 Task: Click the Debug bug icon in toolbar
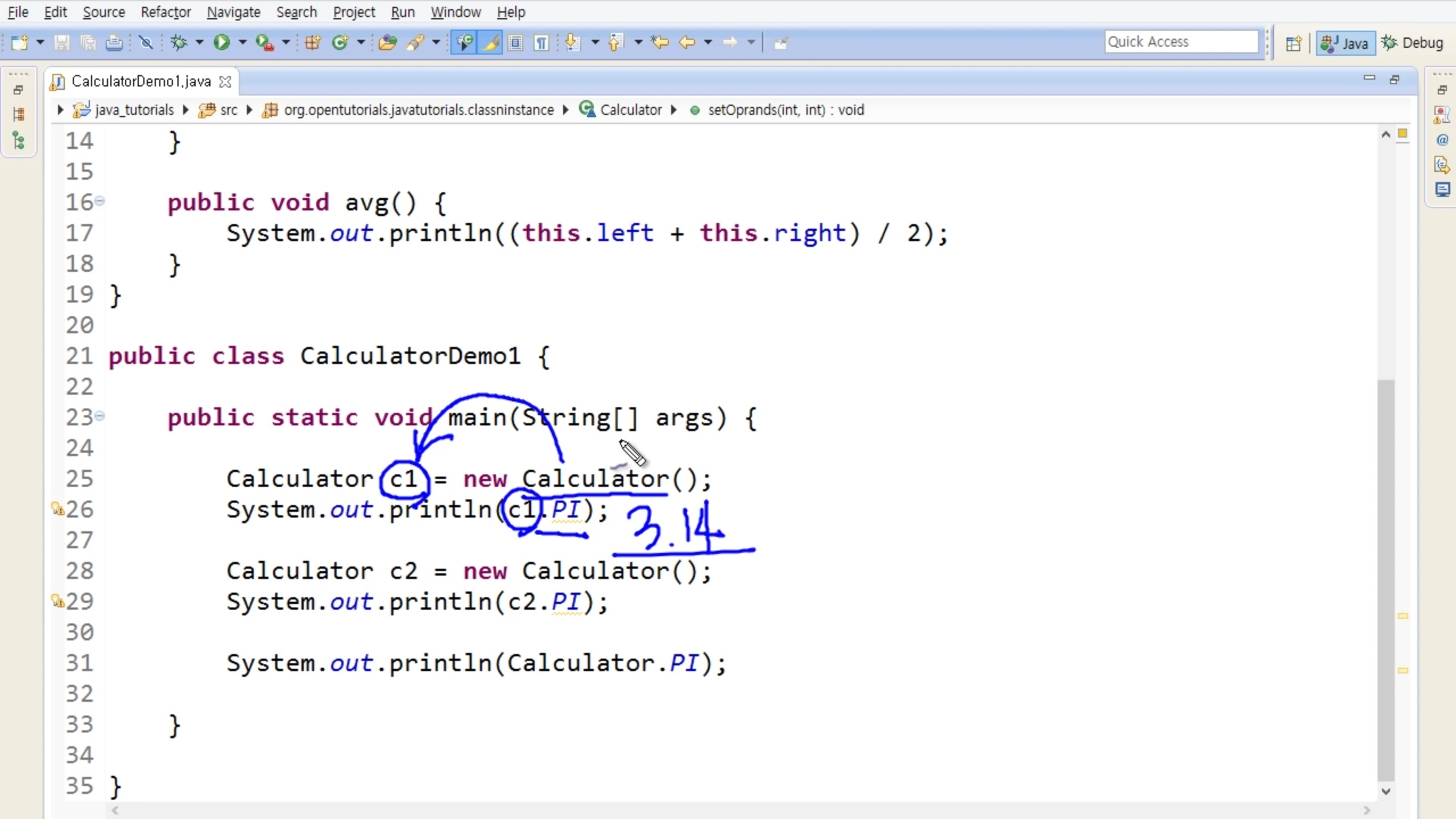coord(179,43)
